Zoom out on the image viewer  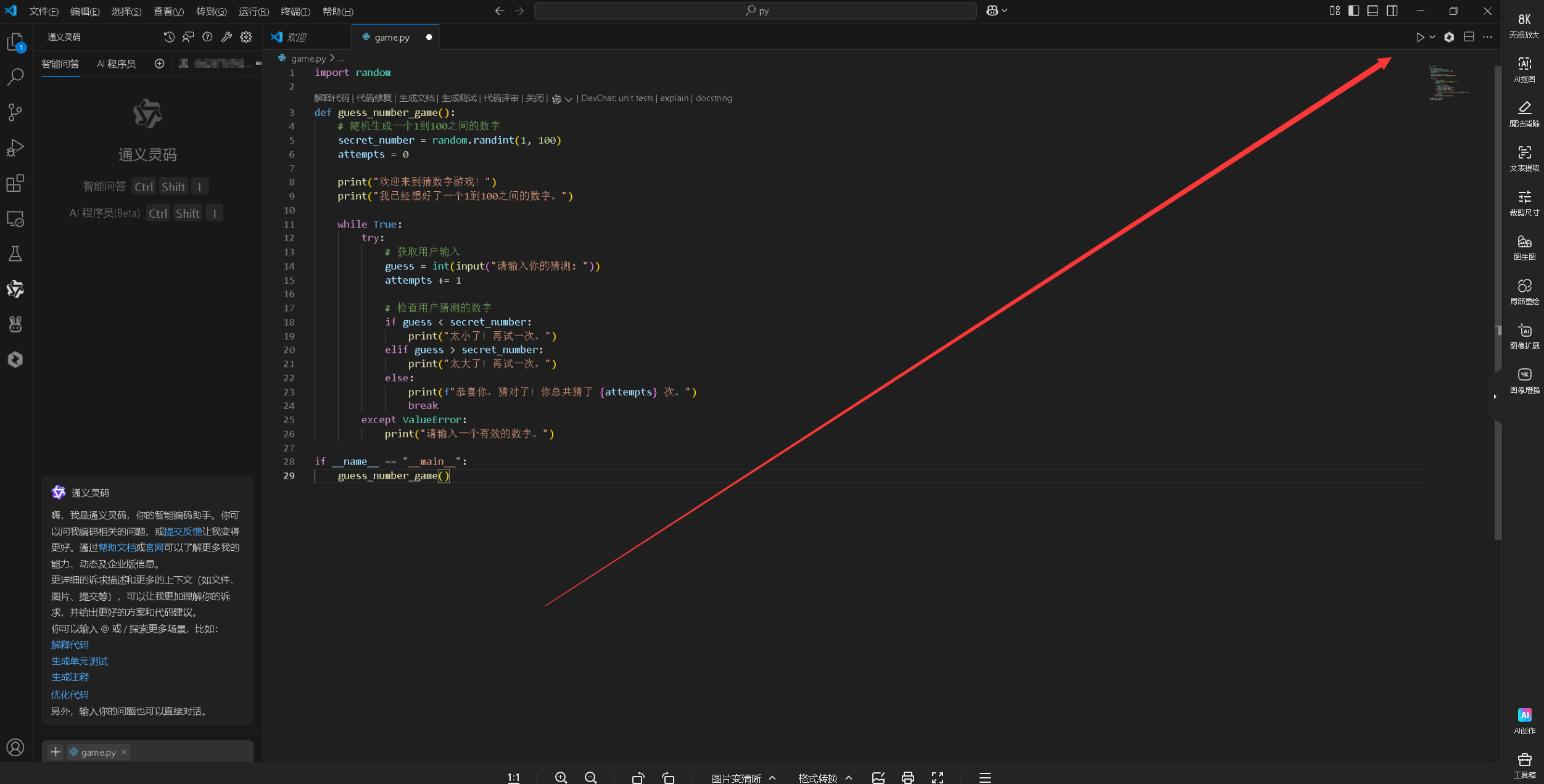click(590, 777)
